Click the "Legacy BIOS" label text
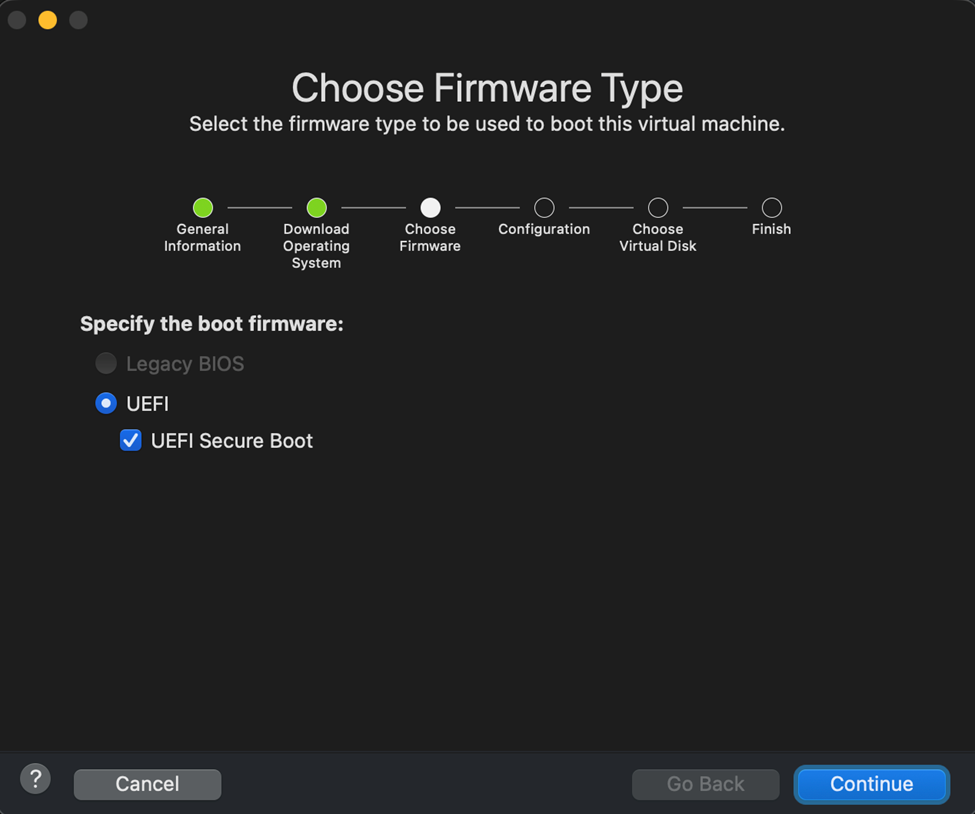Screen dimensions: 975x814 (x=185, y=364)
